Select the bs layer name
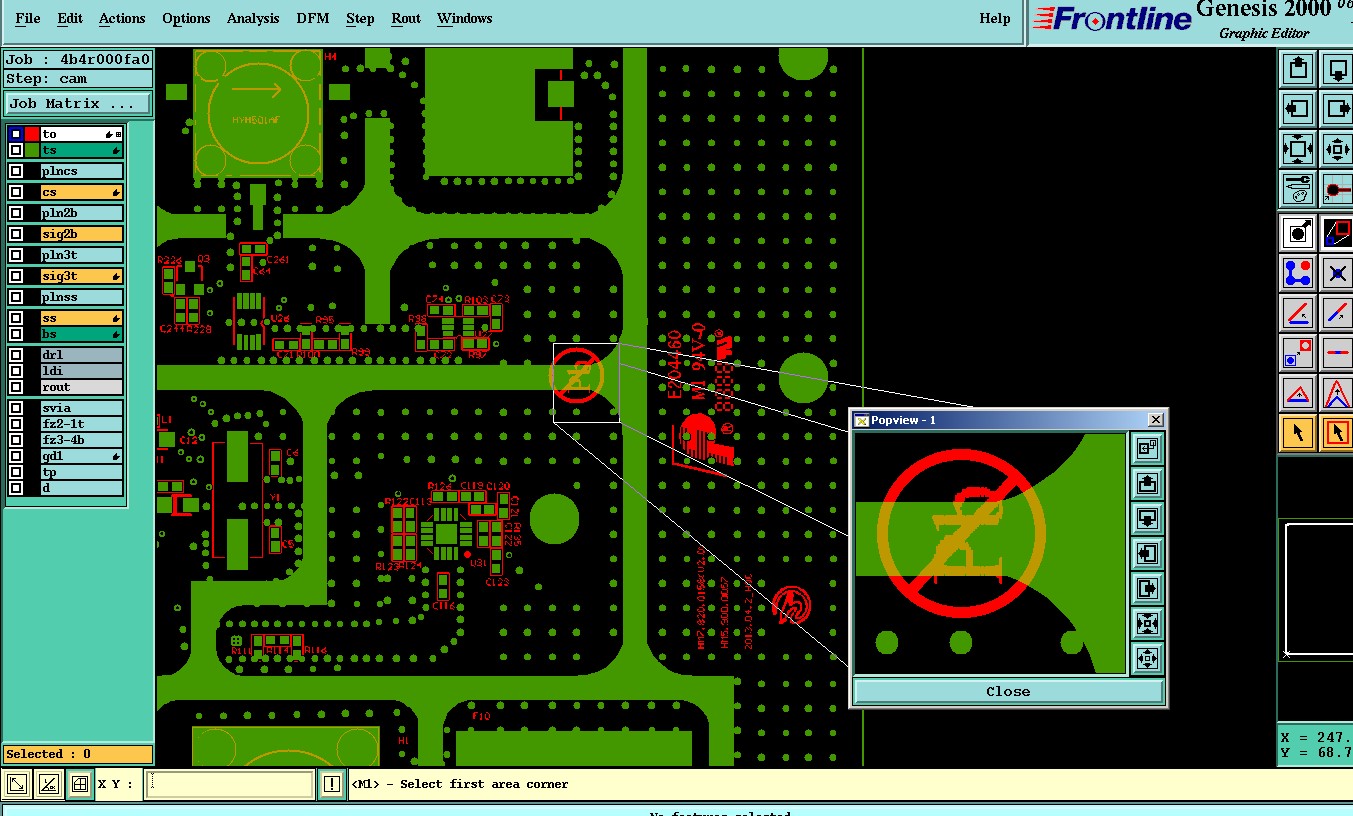This screenshot has width=1353, height=816. pos(81,334)
